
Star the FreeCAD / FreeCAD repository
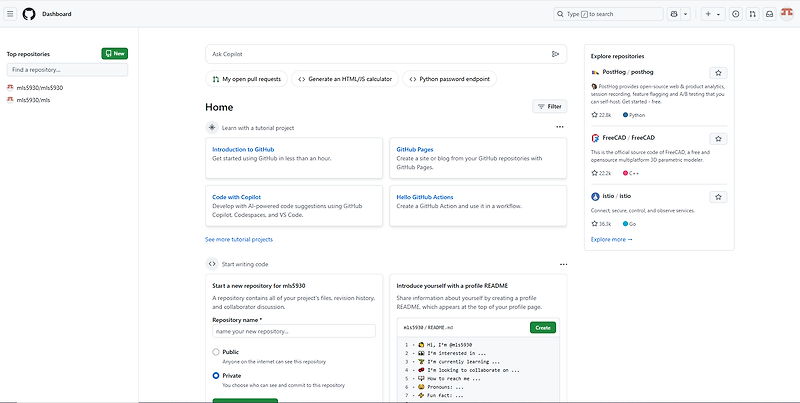click(718, 139)
